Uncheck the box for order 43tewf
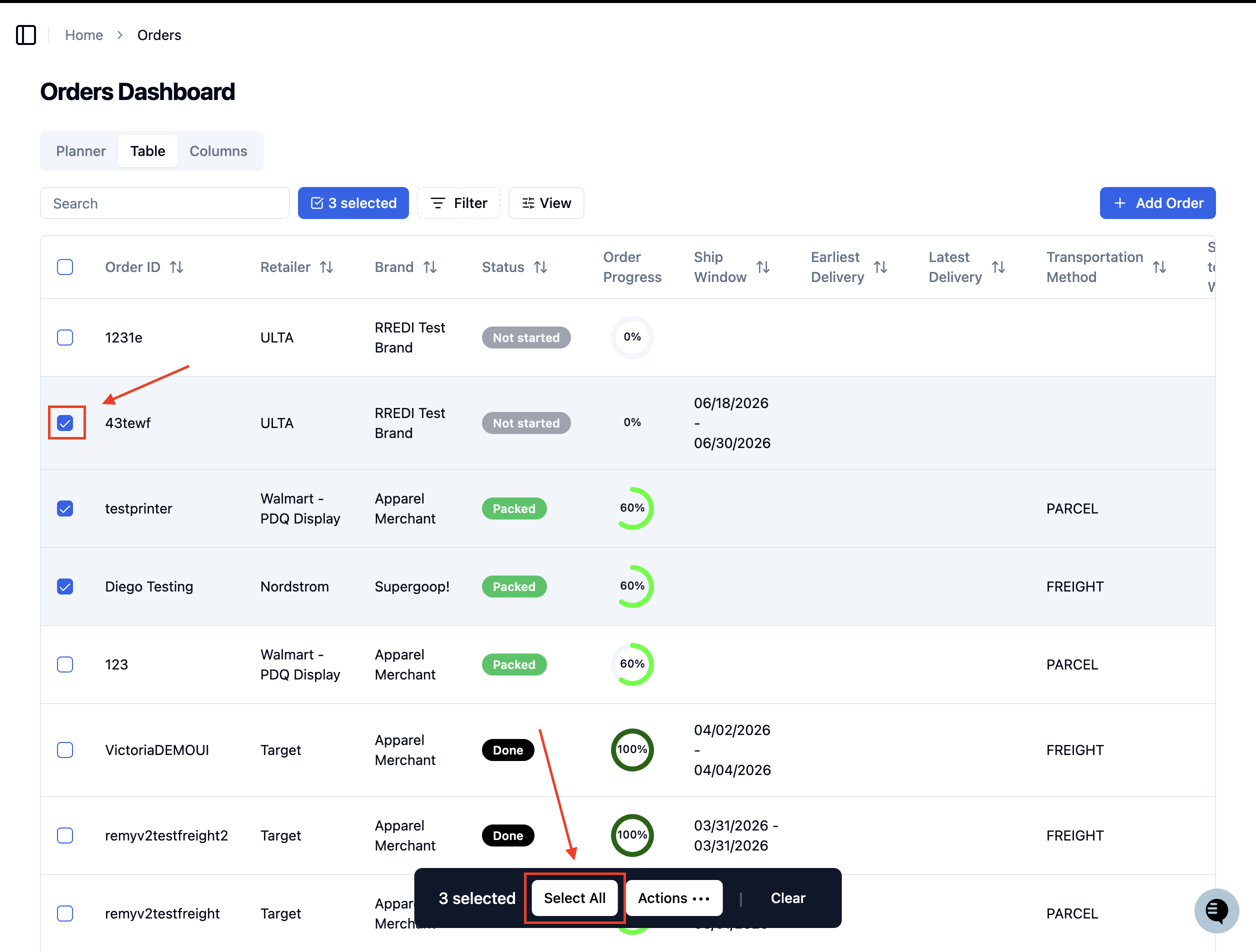This screenshot has height=952, width=1256. [65, 423]
